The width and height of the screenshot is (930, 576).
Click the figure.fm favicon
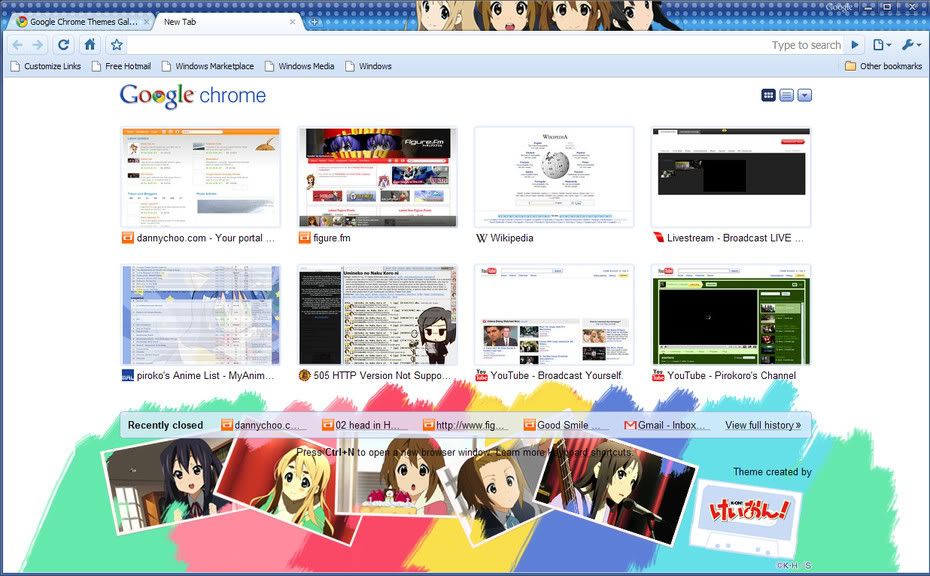(304, 238)
